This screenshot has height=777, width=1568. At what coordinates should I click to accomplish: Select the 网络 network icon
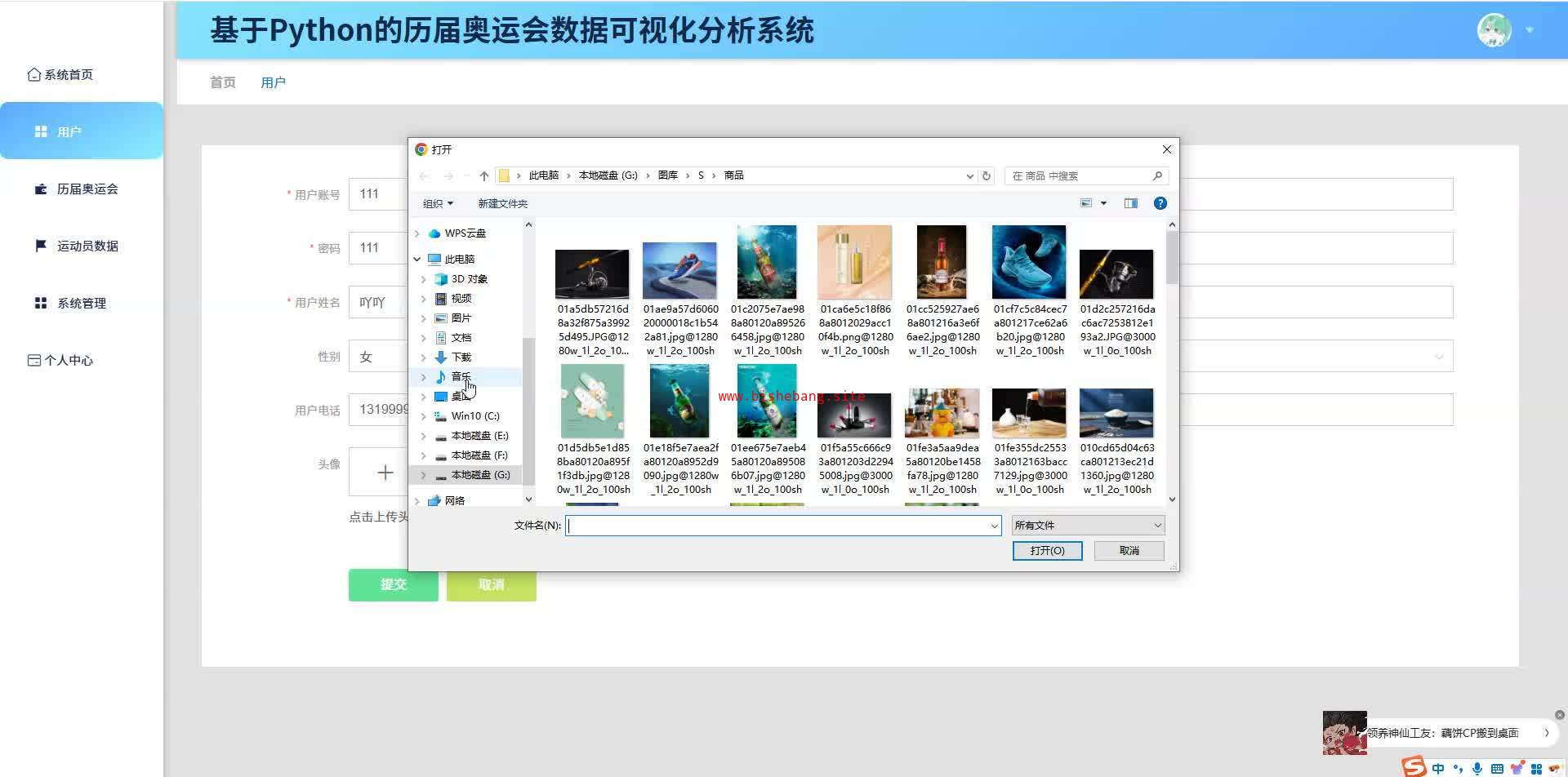click(434, 501)
